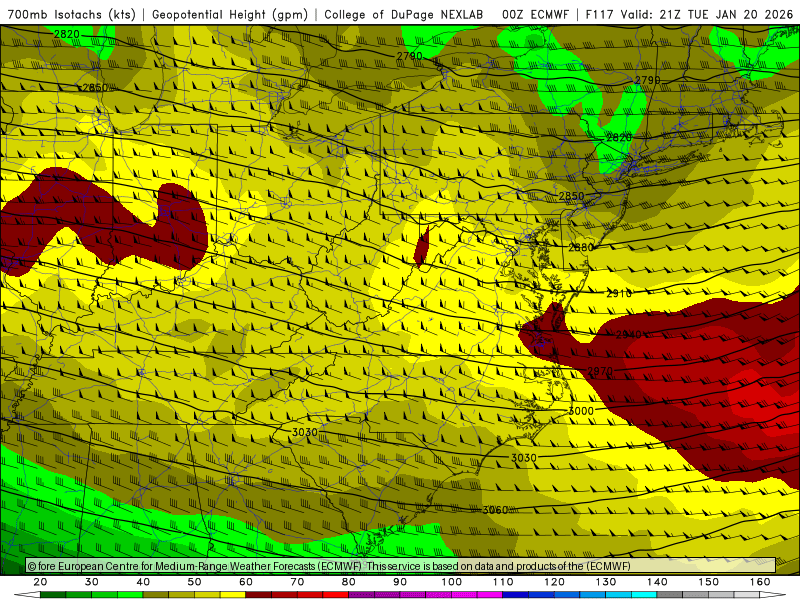The width and height of the screenshot is (800, 600).
Task: Click the 2940 height contour label
Action: [x=628, y=335]
